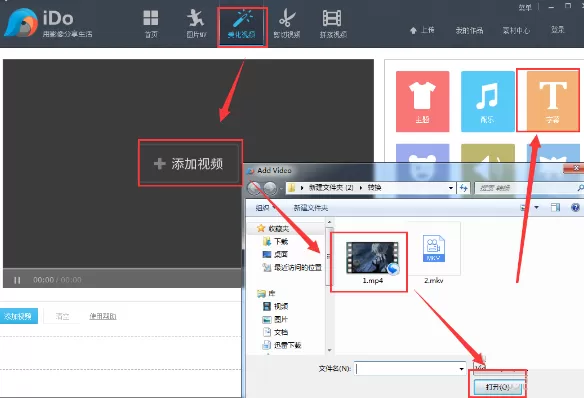
Task: Open the 首页 home tab icon
Action: pyautogui.click(x=151, y=24)
